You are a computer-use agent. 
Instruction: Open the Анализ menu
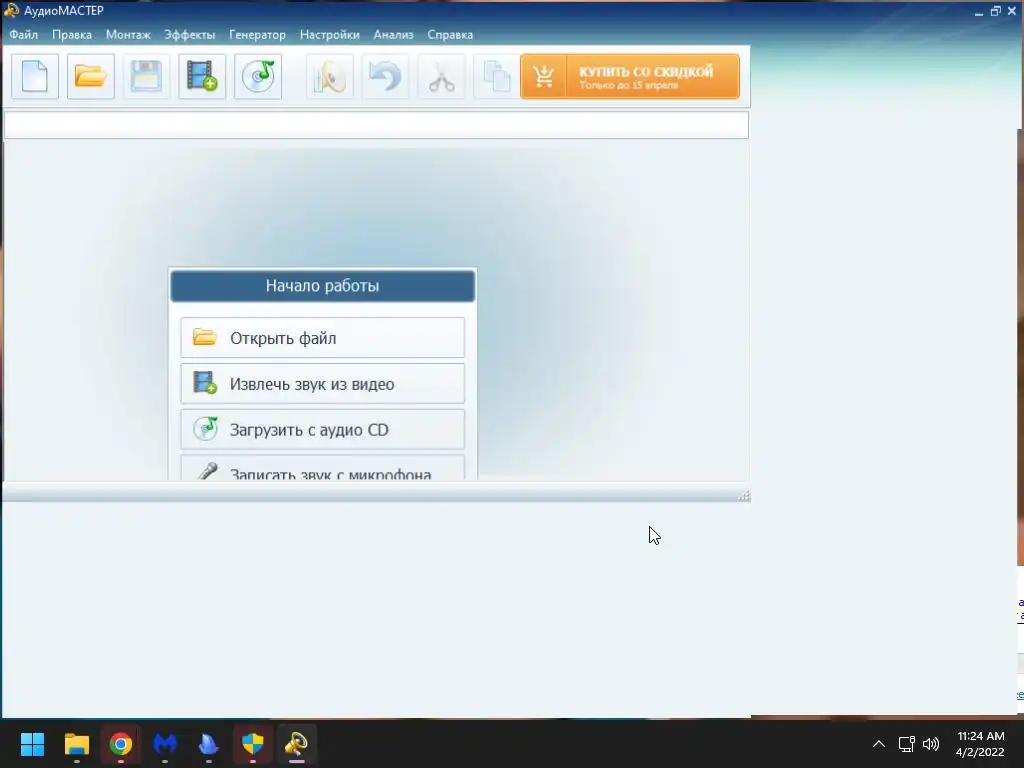393,35
